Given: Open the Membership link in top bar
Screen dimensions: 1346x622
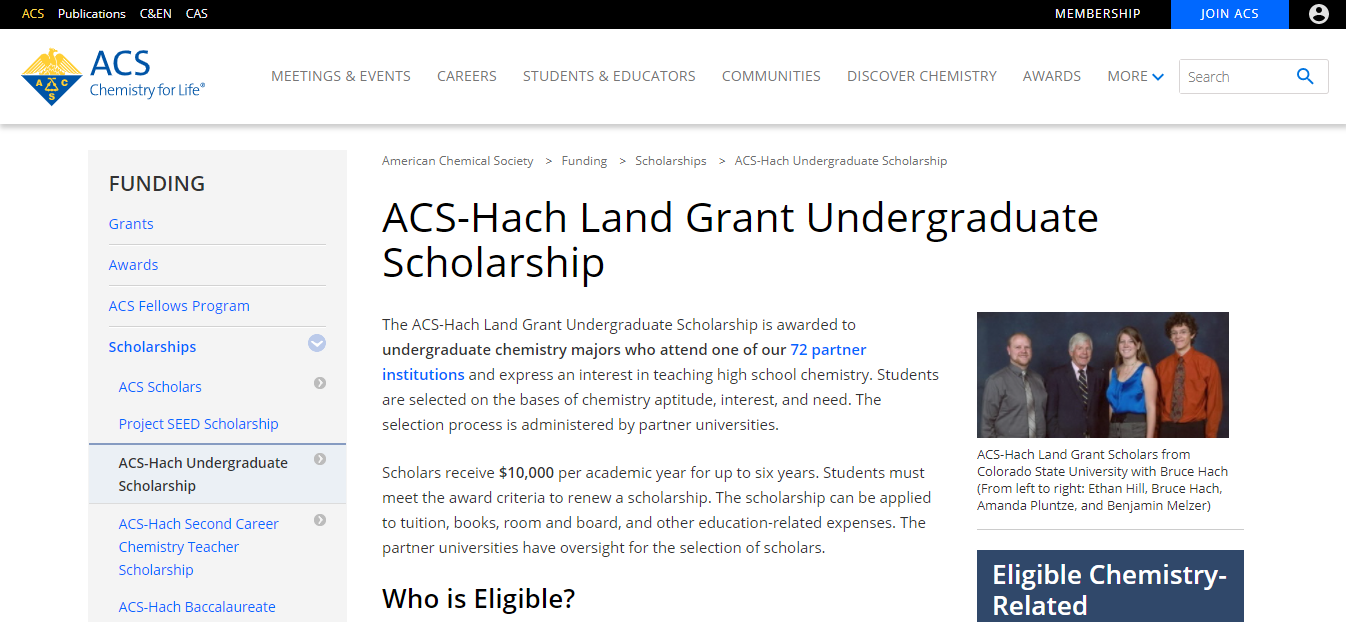Looking at the screenshot, I should click(1097, 14).
